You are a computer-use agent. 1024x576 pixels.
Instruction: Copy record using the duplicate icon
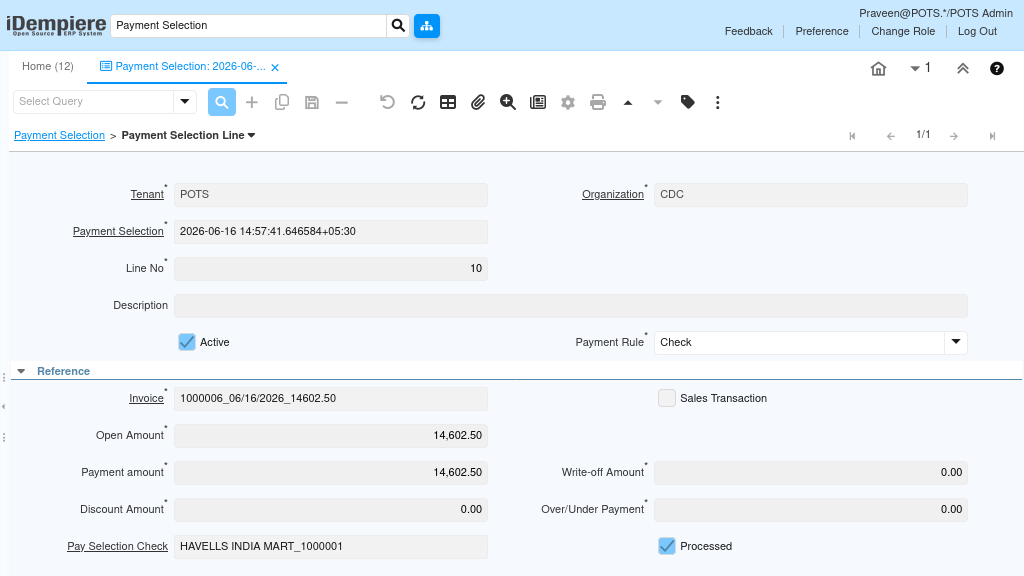click(x=282, y=103)
